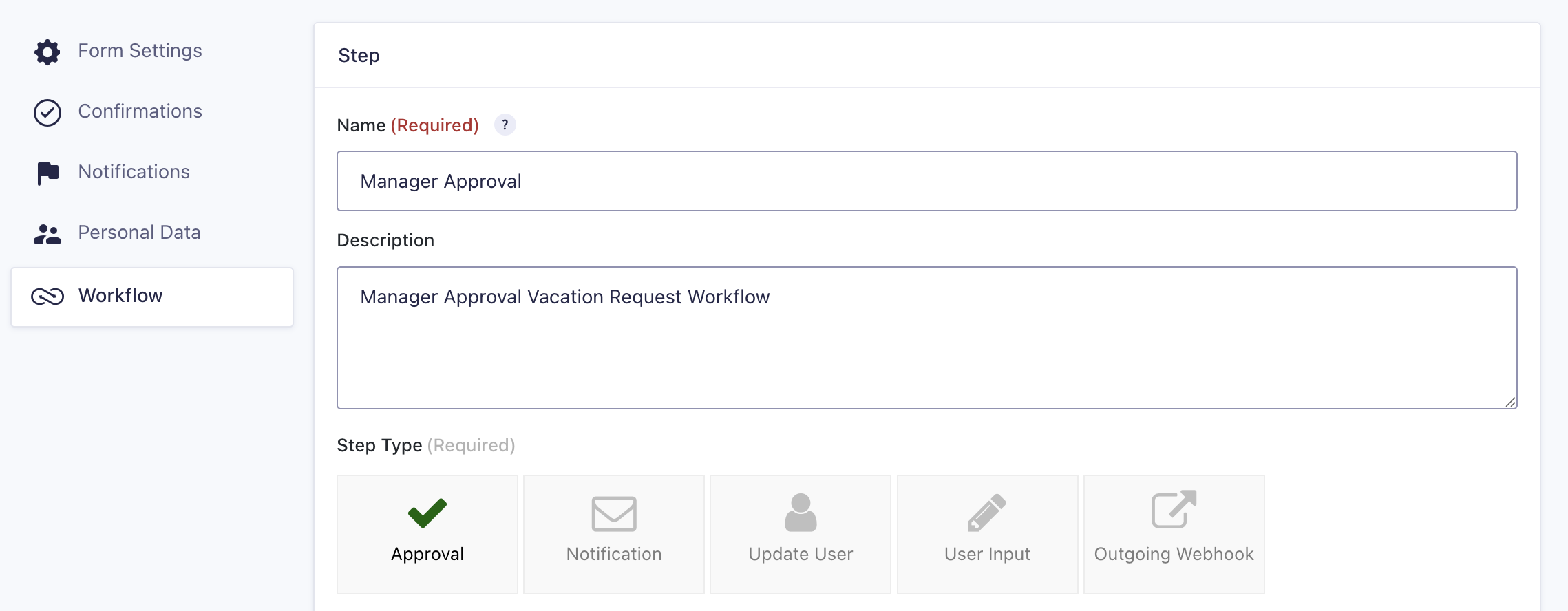The image size is (1568, 611).
Task: Go to the Confirmations settings page
Action: coord(140,111)
